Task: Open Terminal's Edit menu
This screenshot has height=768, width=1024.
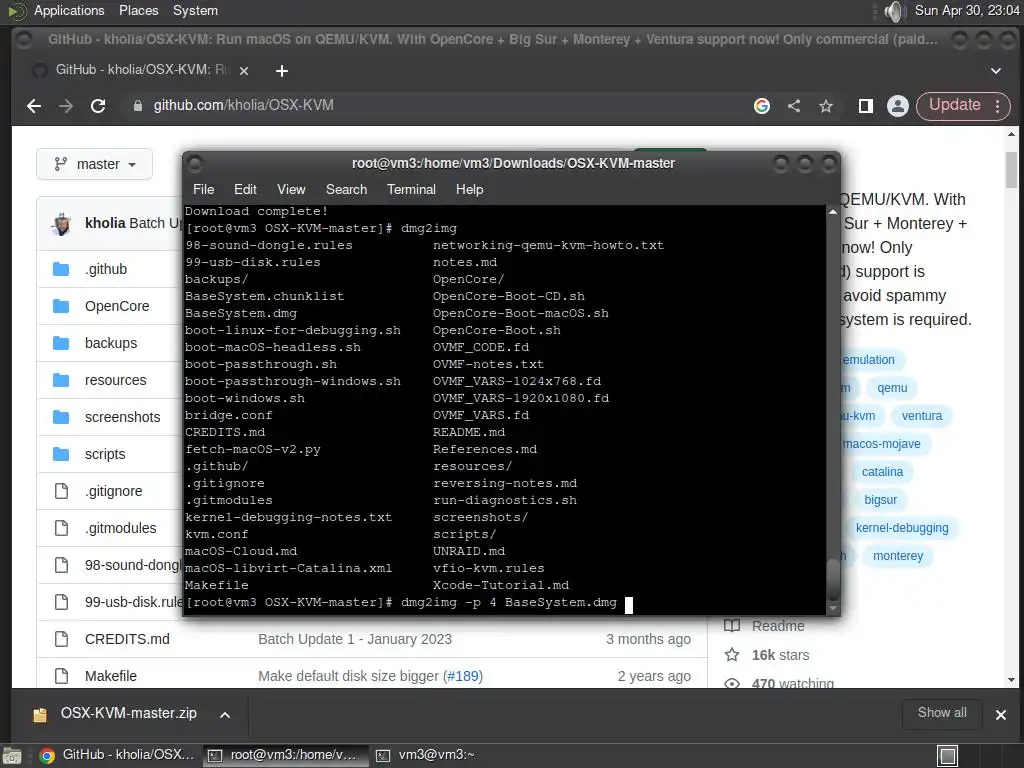Action: point(245,189)
